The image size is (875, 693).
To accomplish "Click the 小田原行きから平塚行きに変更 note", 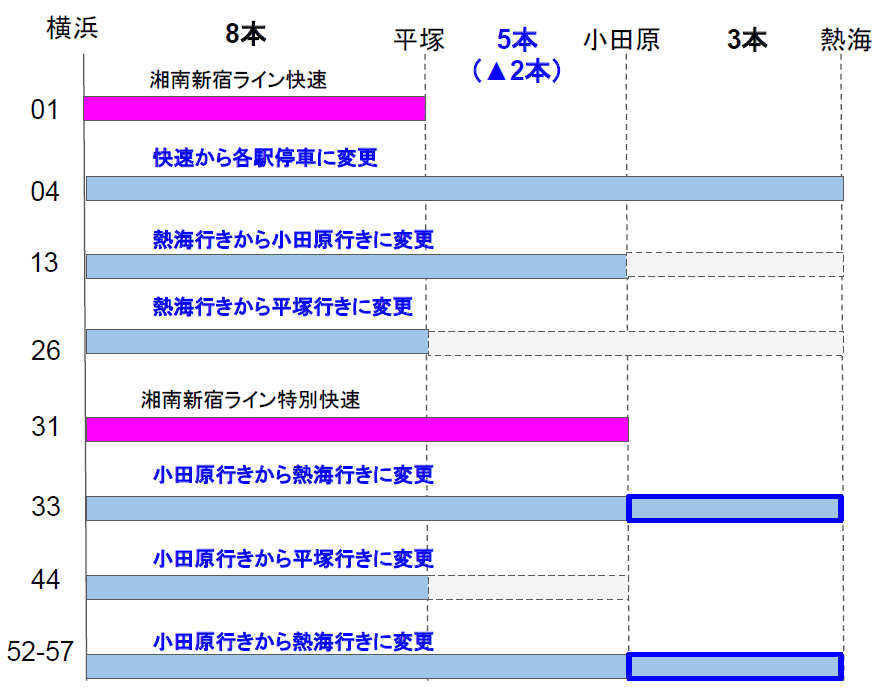I will pos(293,559).
